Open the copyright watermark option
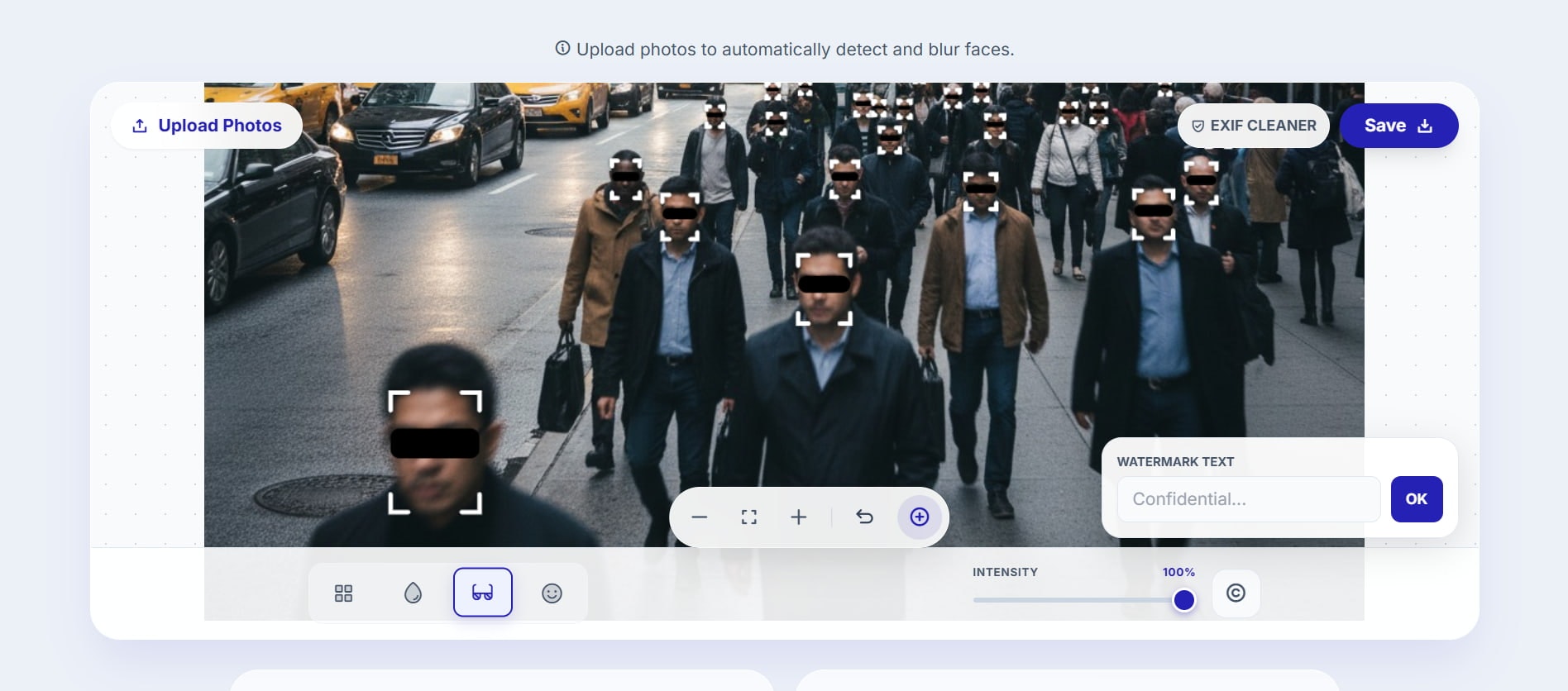The width and height of the screenshot is (1568, 691). (x=1236, y=593)
